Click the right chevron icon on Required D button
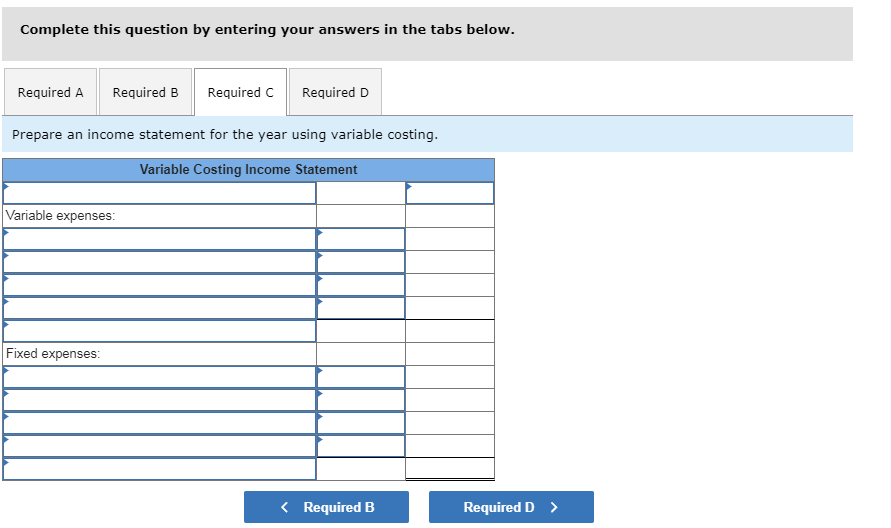Viewport: 891px width, 528px height. [x=555, y=507]
